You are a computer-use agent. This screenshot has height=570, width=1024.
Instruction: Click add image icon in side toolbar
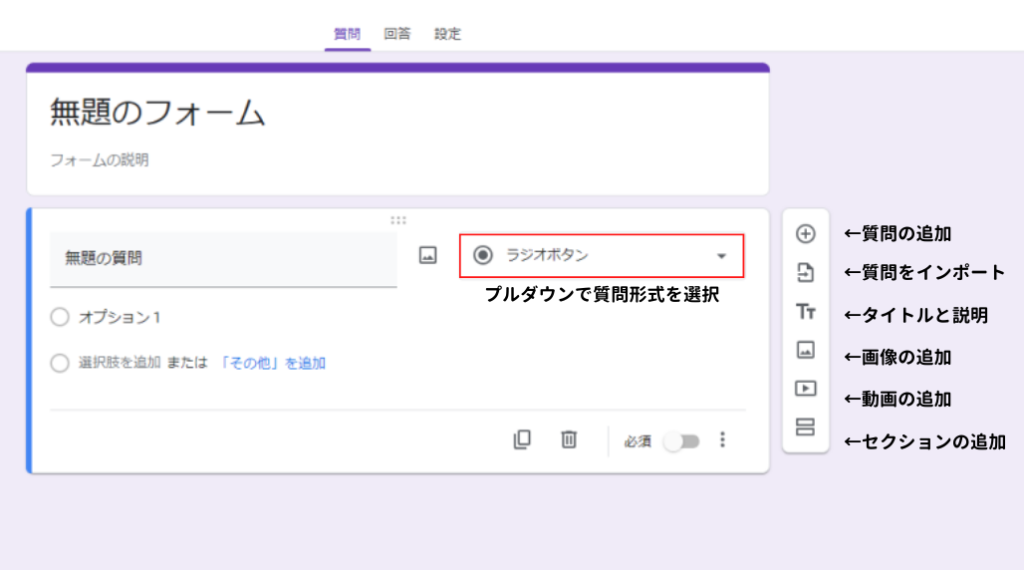805,350
